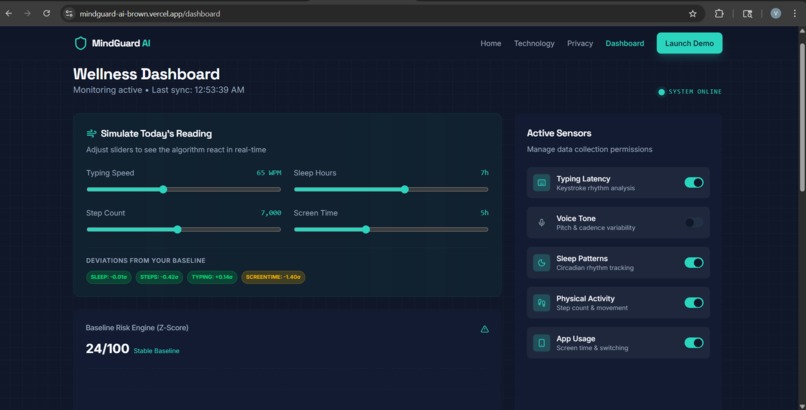Click the Typing Latency keyboard icon
Viewport: 806px width, 410px height.
pos(541,182)
